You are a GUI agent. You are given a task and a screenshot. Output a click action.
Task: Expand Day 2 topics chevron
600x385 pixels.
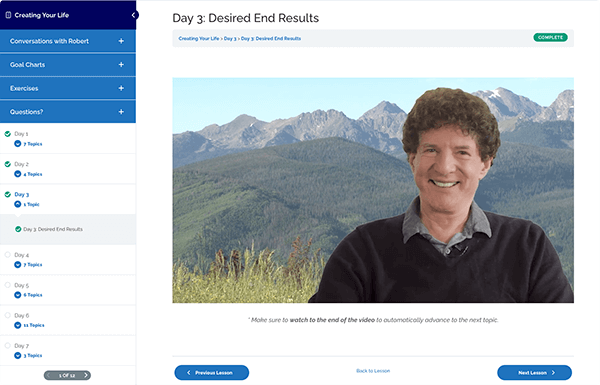(18, 174)
